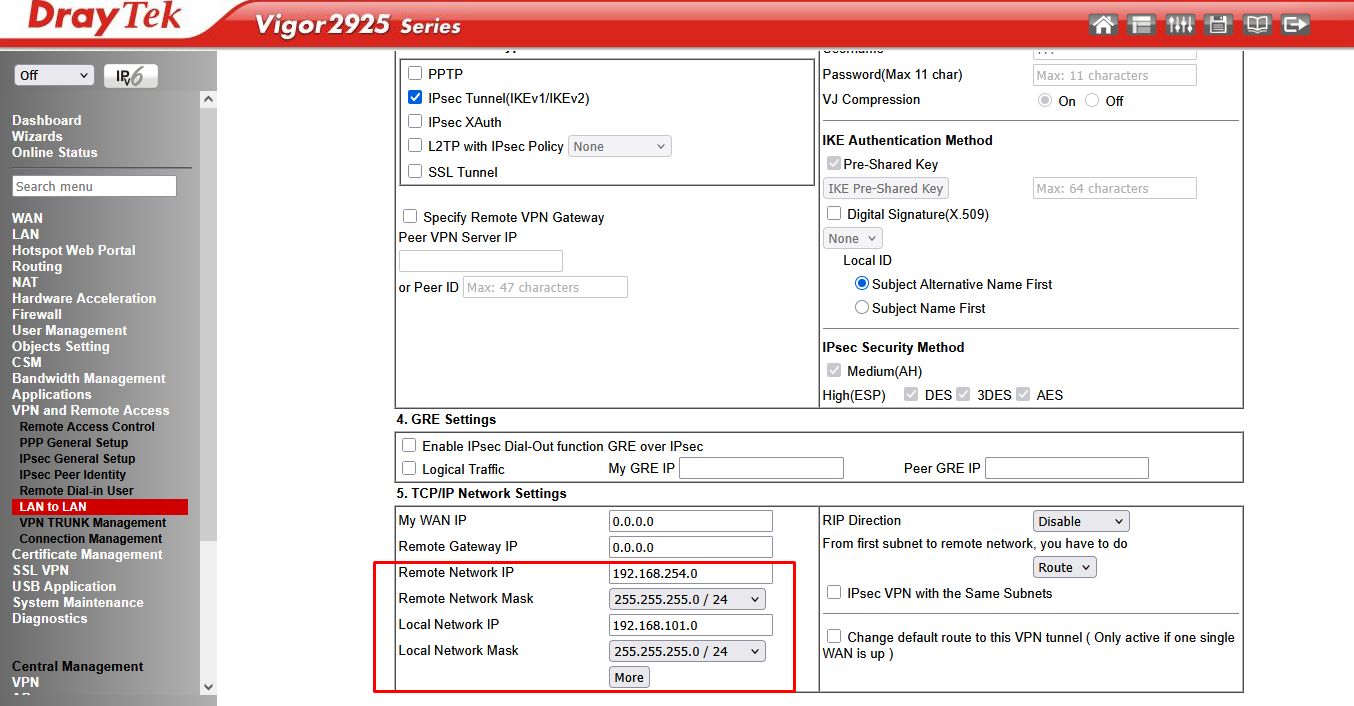Image resolution: width=1354 pixels, height=706 pixels.
Task: Click the sliders settings icon in header
Action: [x=1180, y=25]
